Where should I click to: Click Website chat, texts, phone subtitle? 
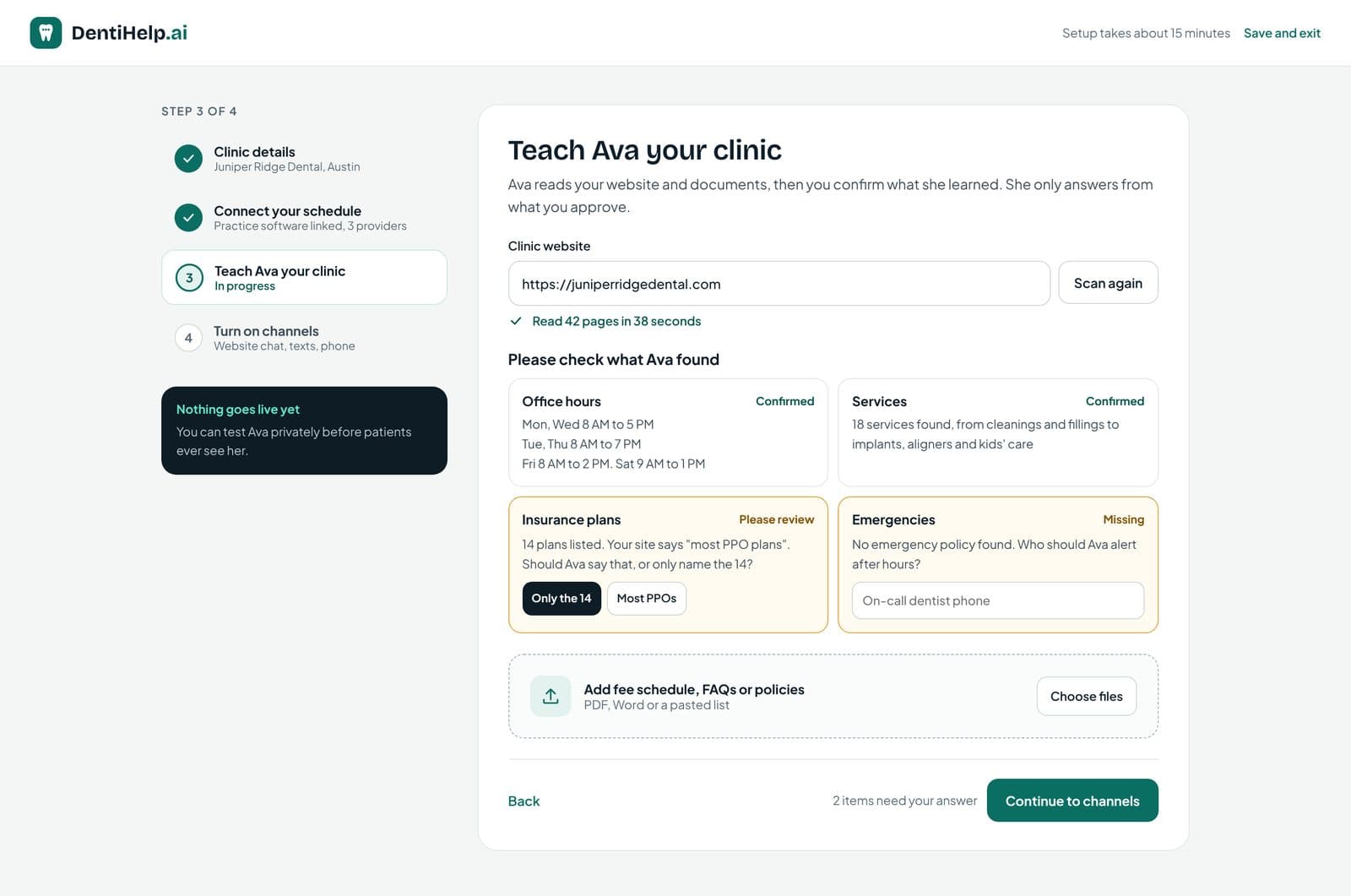pyautogui.click(x=284, y=346)
